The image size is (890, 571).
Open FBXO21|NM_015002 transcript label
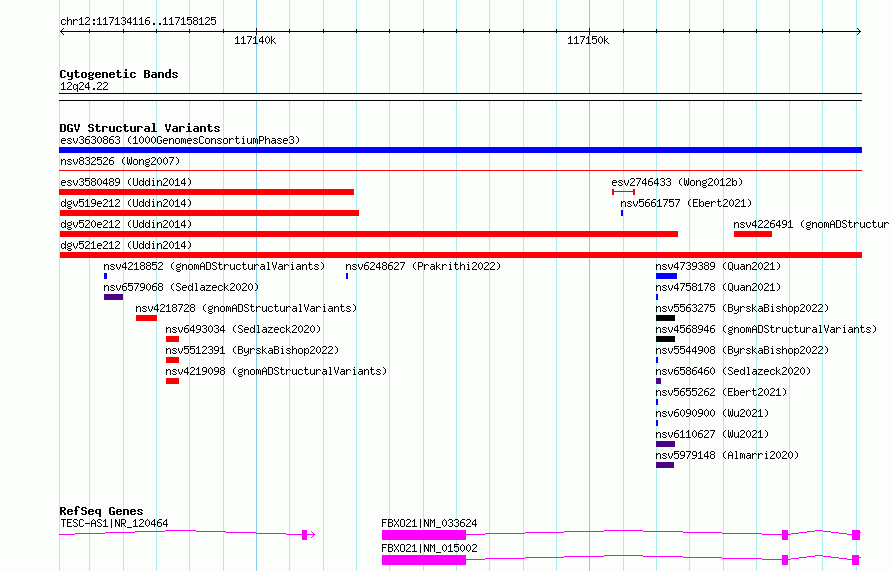[429, 548]
